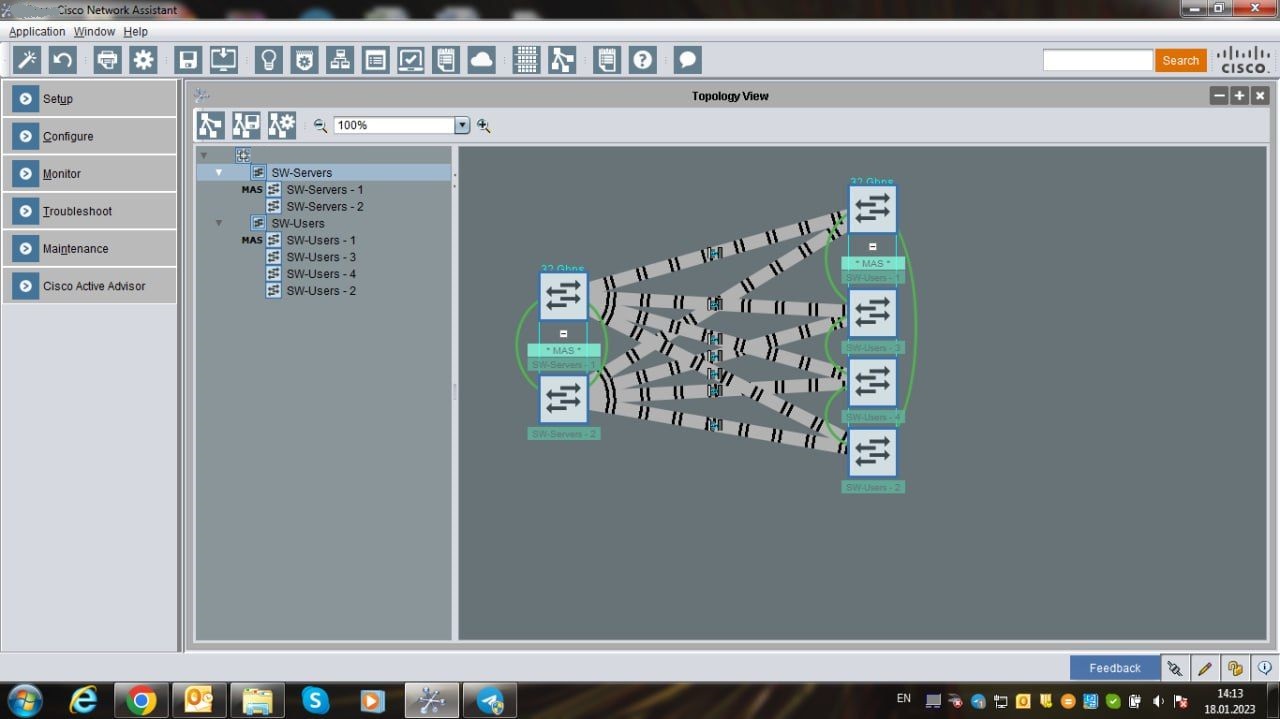This screenshot has height=719, width=1280.
Task: Collapse the SW-Users tree node
Action: coord(219,223)
